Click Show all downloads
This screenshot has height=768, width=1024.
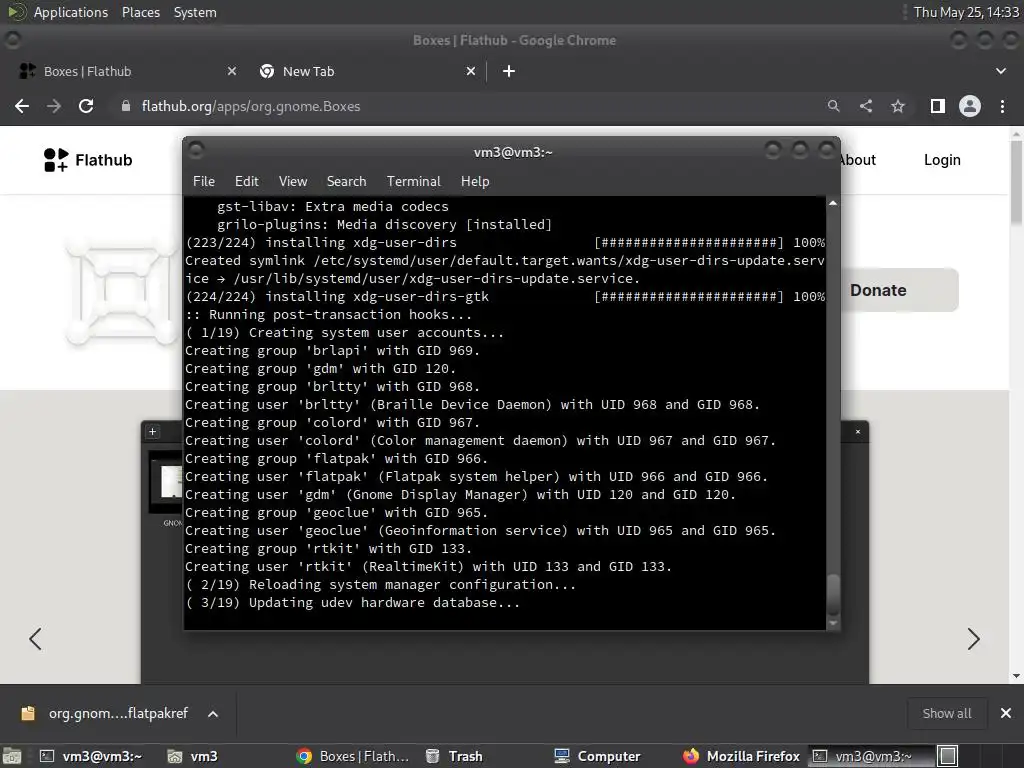click(946, 713)
